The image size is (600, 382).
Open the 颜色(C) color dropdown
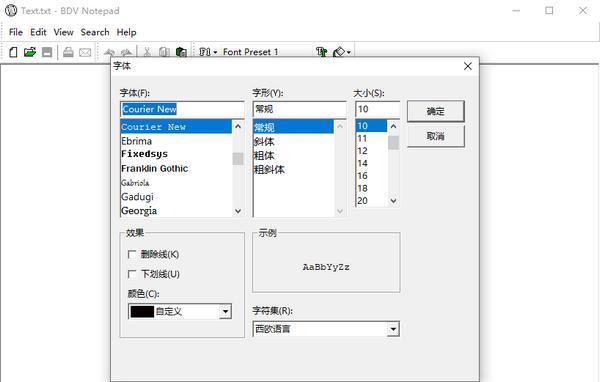click(225, 312)
